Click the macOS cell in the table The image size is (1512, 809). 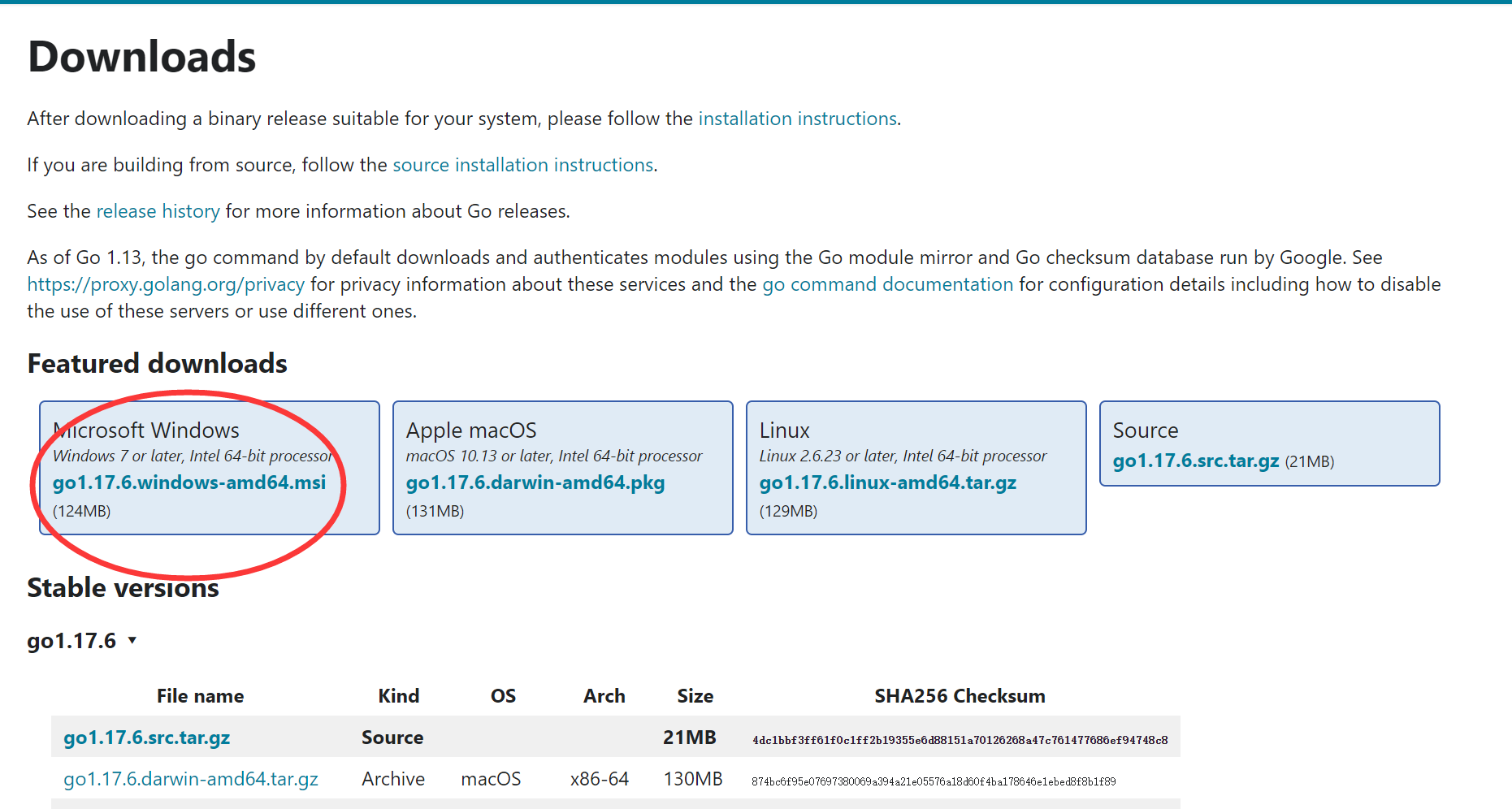491,779
